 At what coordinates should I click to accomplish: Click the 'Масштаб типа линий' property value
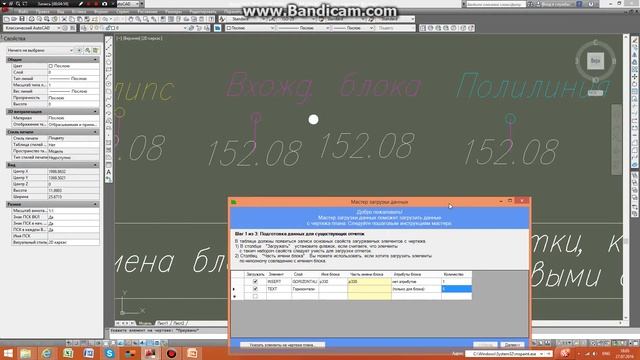coord(73,85)
